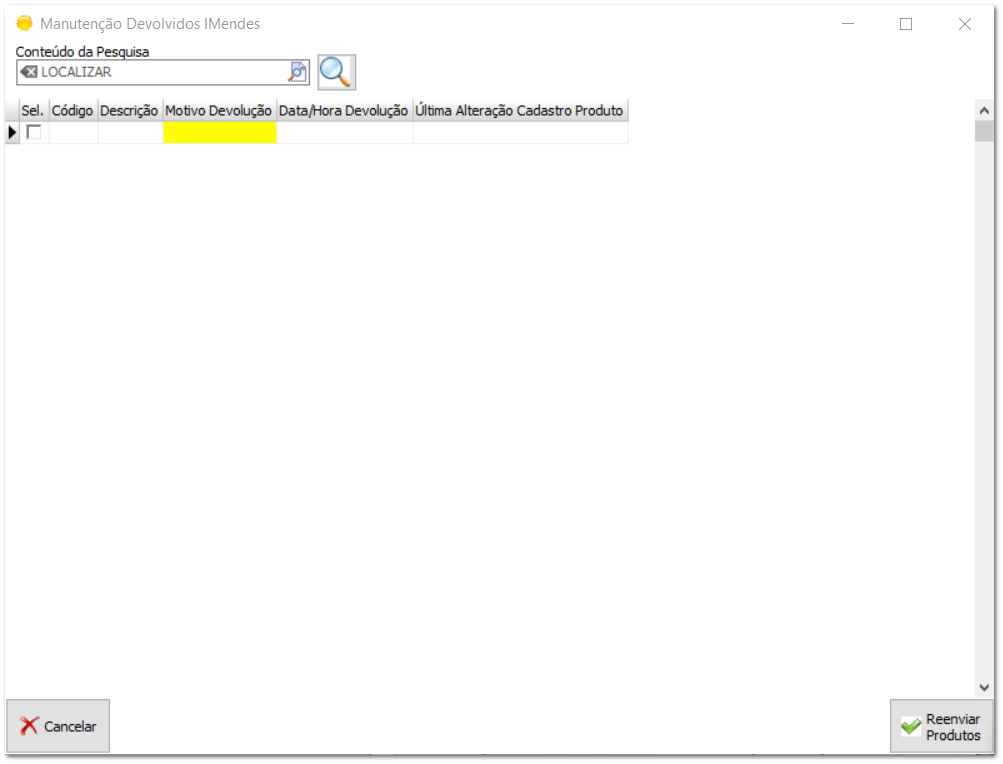The image size is (1003, 764).
Task: Click the Reenviar Produtos button
Action: coord(941,727)
